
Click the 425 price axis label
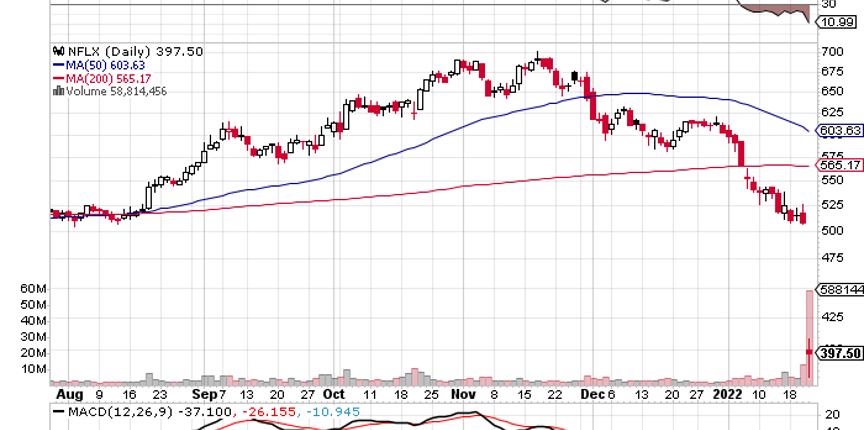[834, 317]
